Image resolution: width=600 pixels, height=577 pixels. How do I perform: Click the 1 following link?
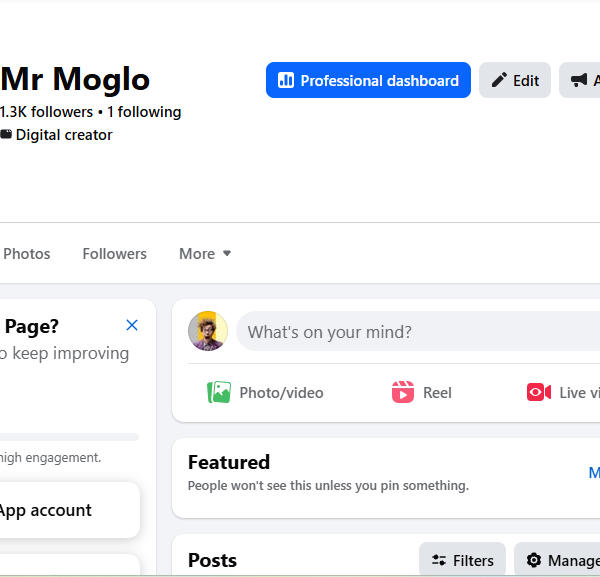coord(144,112)
